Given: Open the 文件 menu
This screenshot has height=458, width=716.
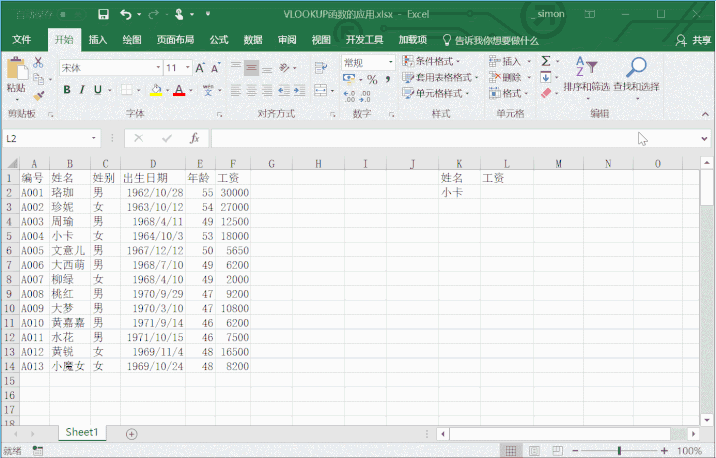Looking at the screenshot, I should [21, 40].
